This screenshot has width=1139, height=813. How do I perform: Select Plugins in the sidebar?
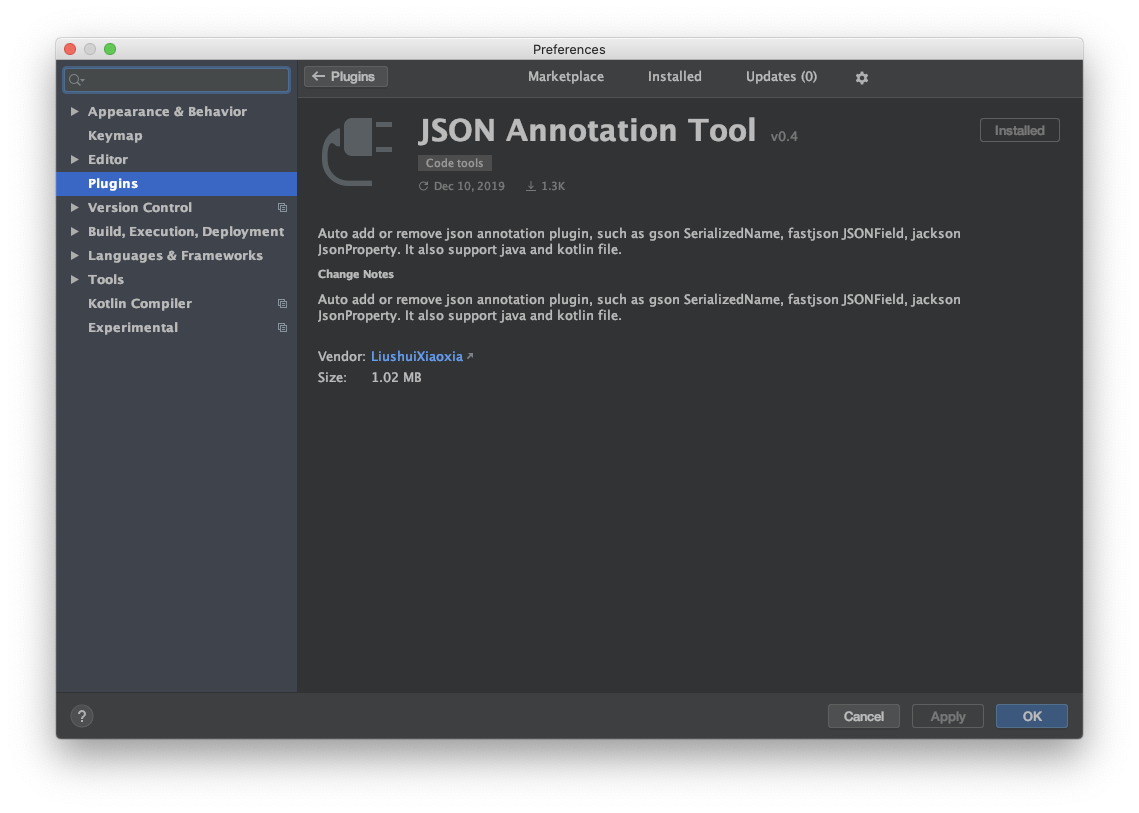click(x=177, y=183)
